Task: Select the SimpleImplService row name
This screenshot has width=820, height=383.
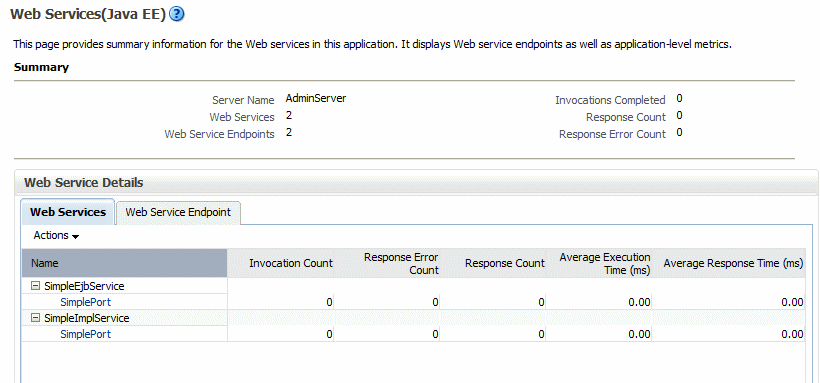Action: coord(87,318)
